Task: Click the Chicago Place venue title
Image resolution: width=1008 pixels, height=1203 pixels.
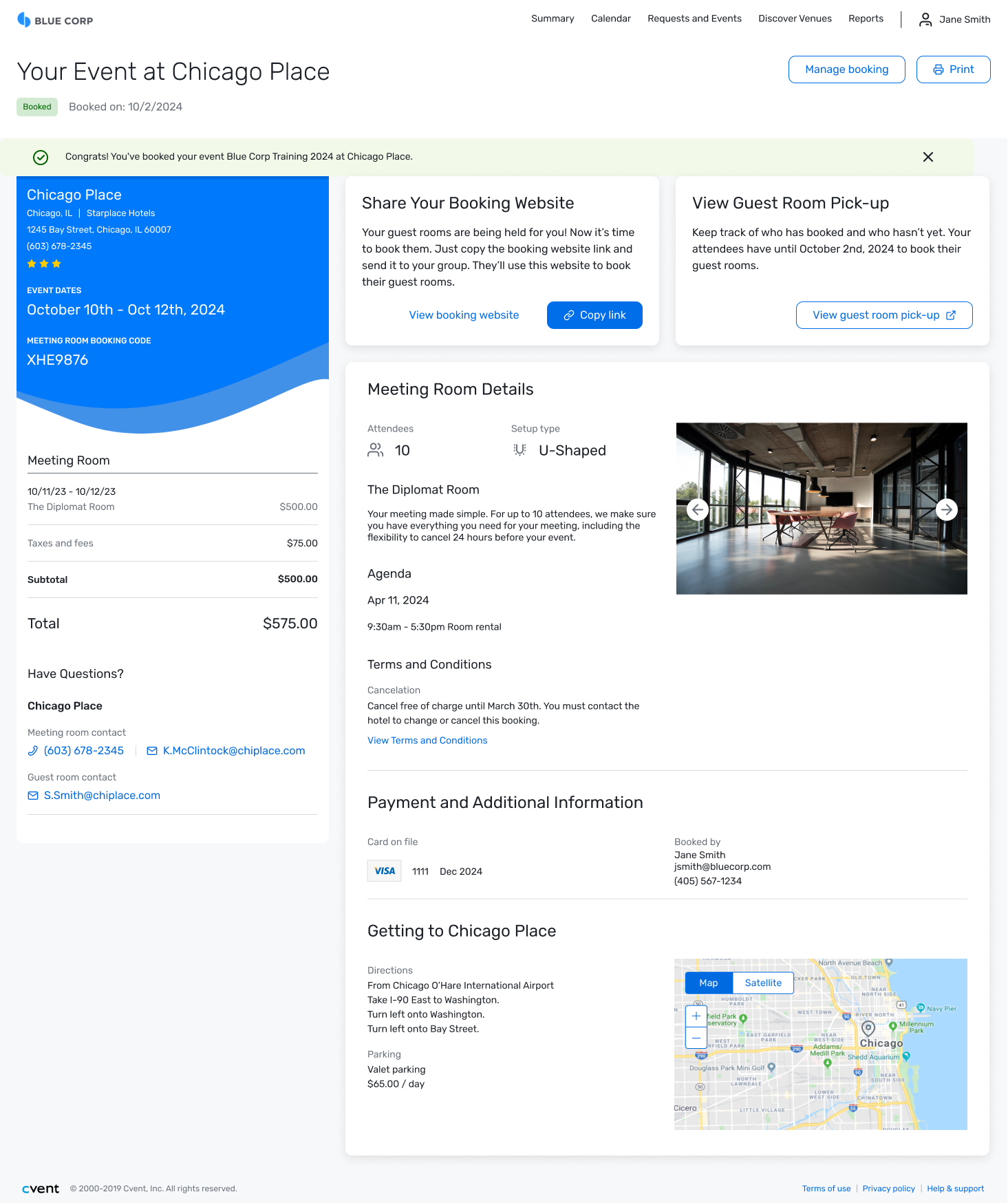Action: 74,195
